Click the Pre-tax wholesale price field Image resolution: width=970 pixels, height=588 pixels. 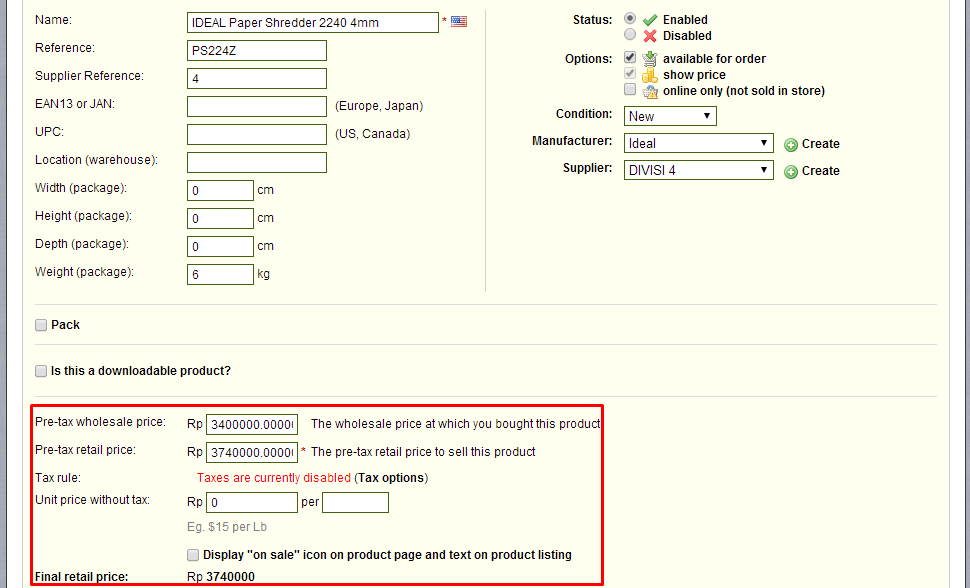[252, 425]
